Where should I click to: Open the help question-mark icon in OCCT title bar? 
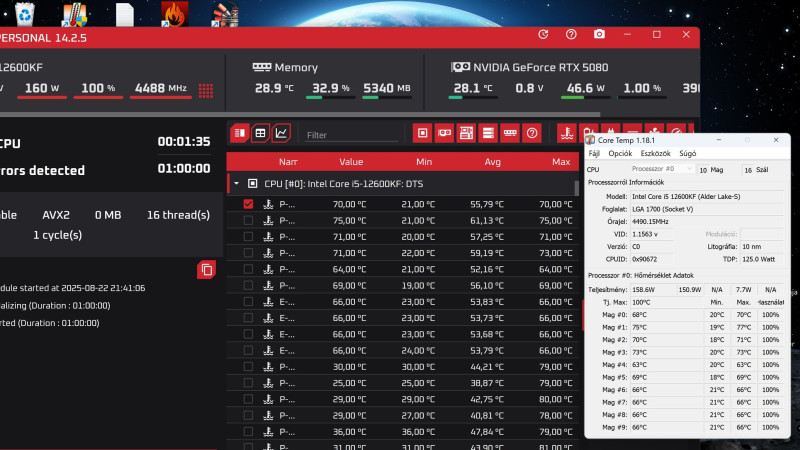(571, 34)
